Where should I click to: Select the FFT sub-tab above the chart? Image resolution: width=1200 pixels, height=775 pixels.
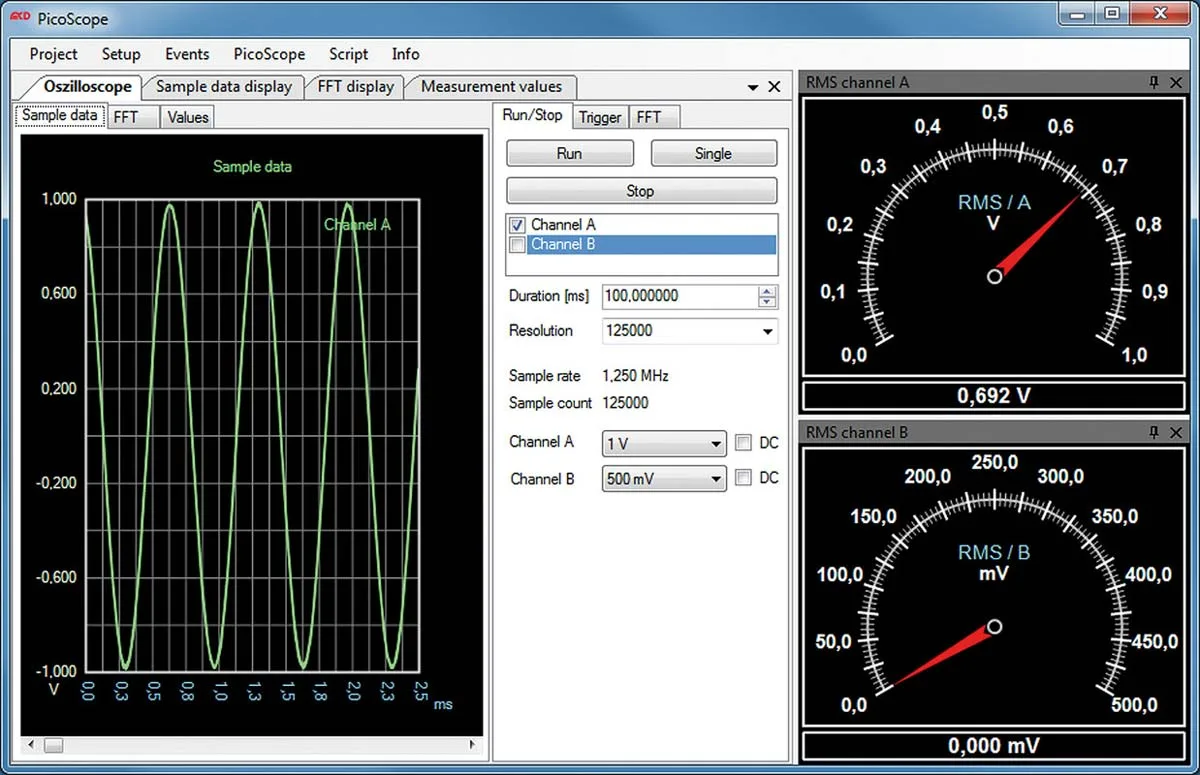pyautogui.click(x=131, y=117)
